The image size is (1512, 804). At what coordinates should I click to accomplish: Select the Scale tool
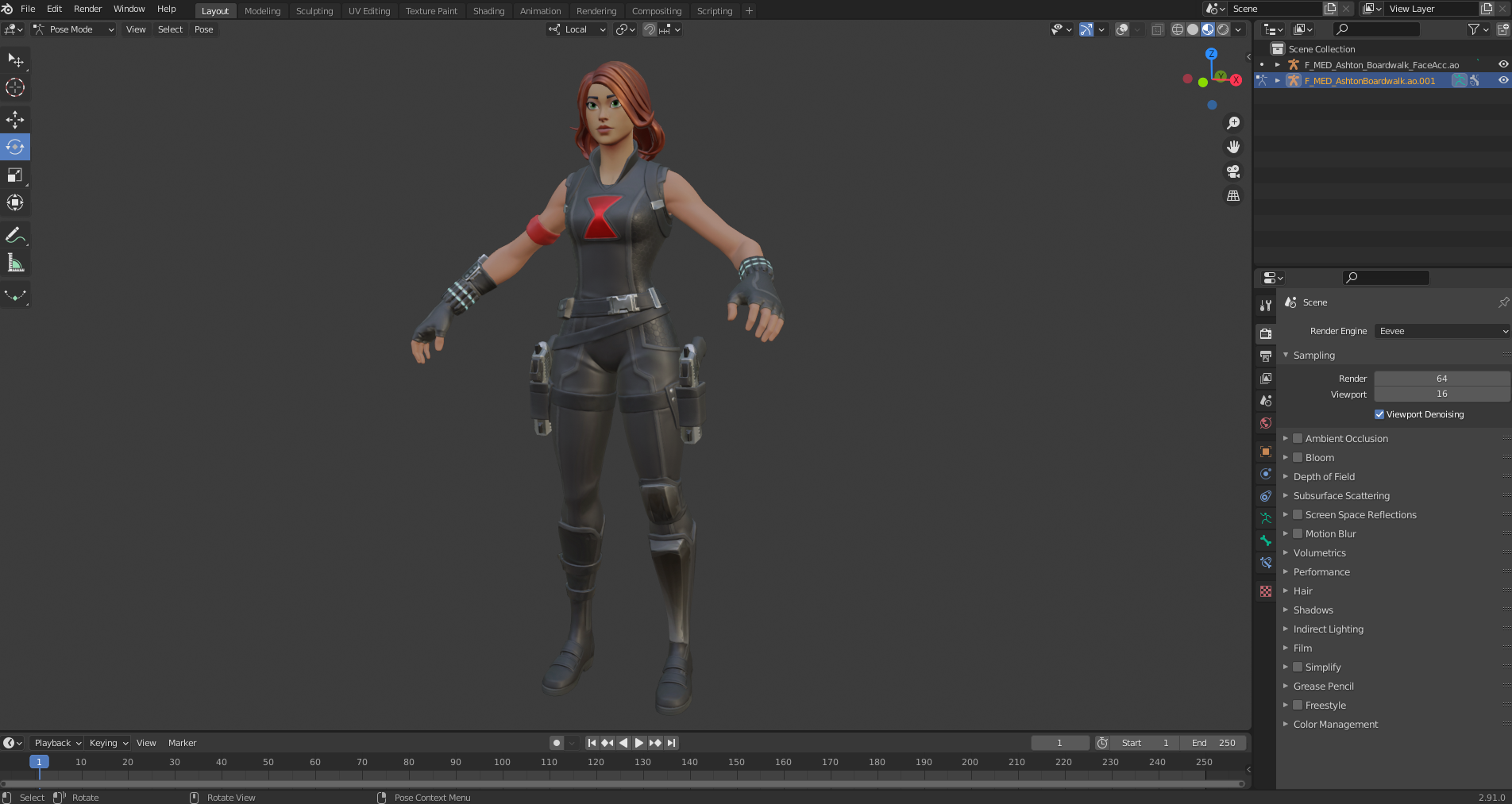pos(15,175)
